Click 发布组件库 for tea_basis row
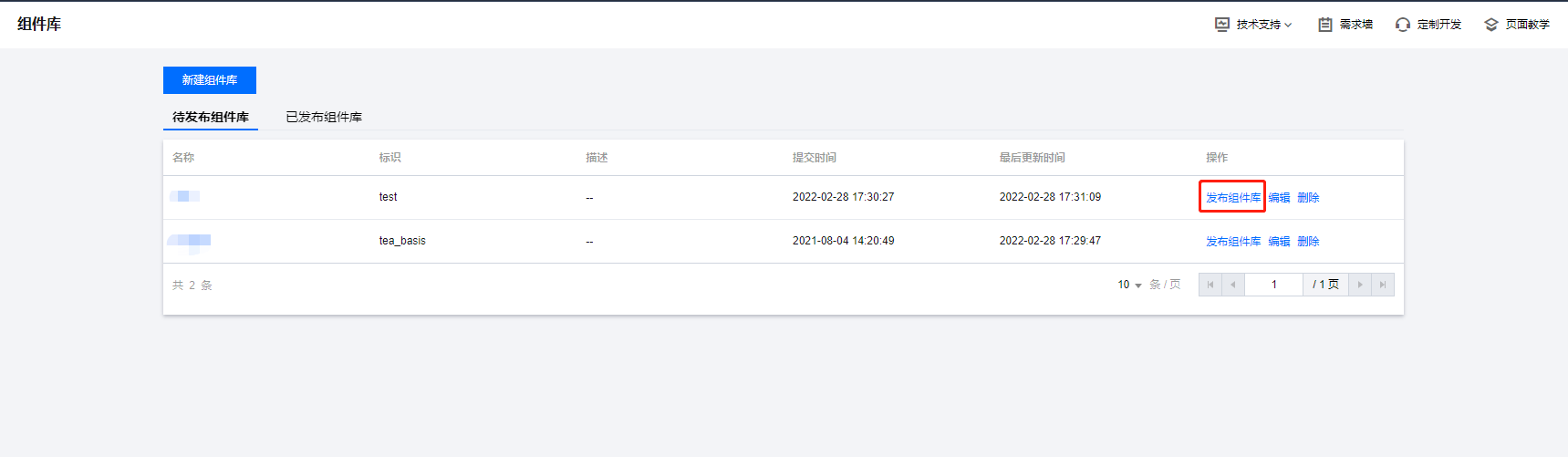Viewport: 1568px width, 457px height. click(1233, 241)
